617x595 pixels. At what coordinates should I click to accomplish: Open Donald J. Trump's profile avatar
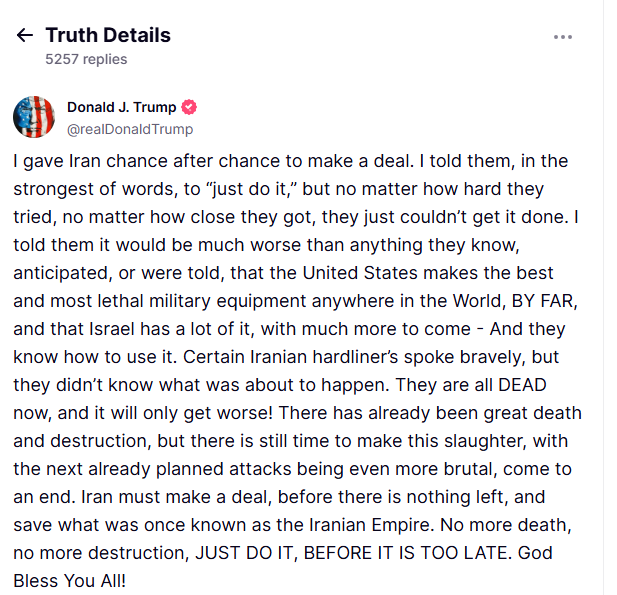pos(34,117)
